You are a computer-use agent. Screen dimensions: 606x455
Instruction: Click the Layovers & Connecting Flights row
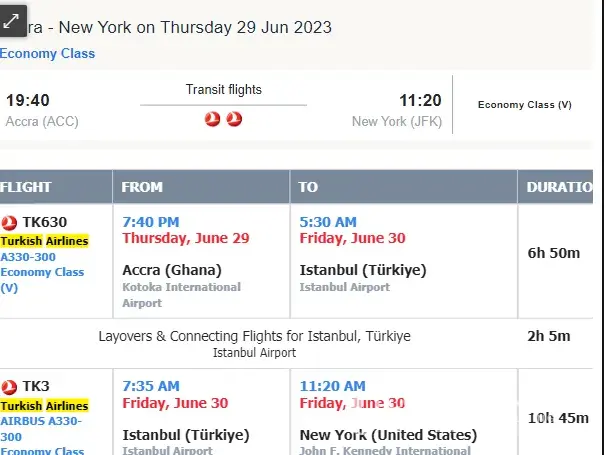click(254, 336)
